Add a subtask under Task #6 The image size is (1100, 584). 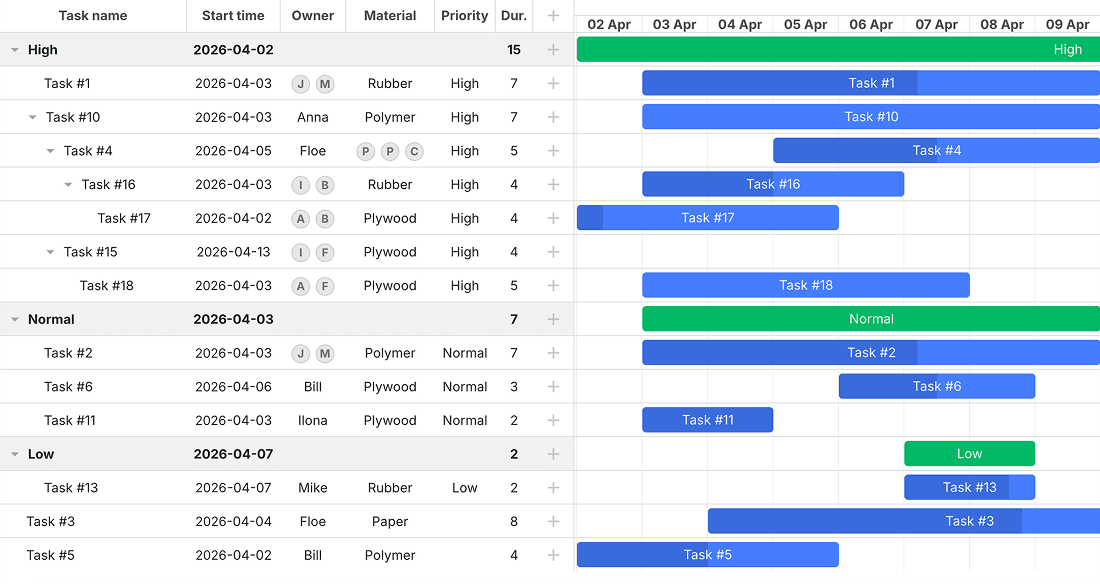tap(554, 387)
